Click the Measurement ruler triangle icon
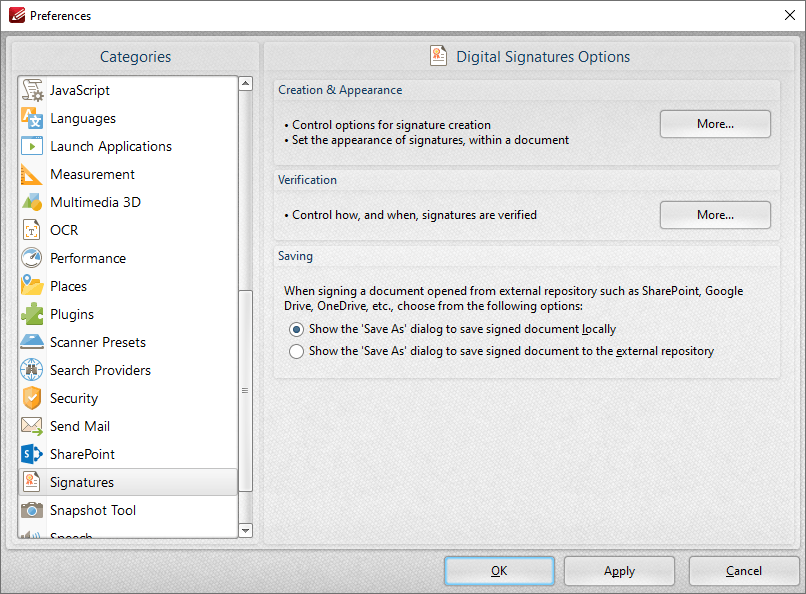 click(x=31, y=174)
